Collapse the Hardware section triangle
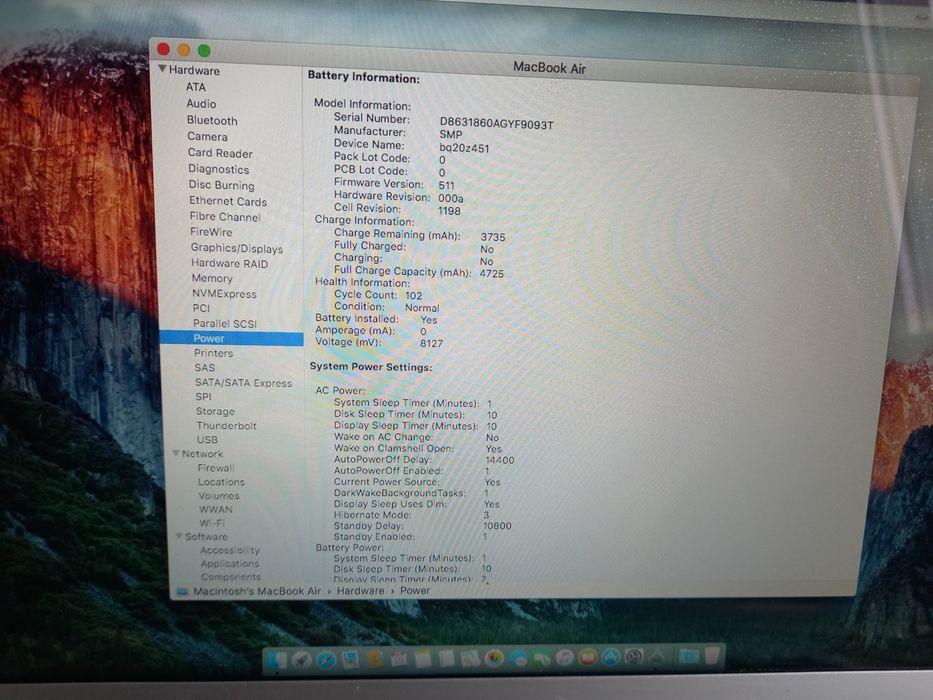The height and width of the screenshot is (700, 933). [162, 69]
